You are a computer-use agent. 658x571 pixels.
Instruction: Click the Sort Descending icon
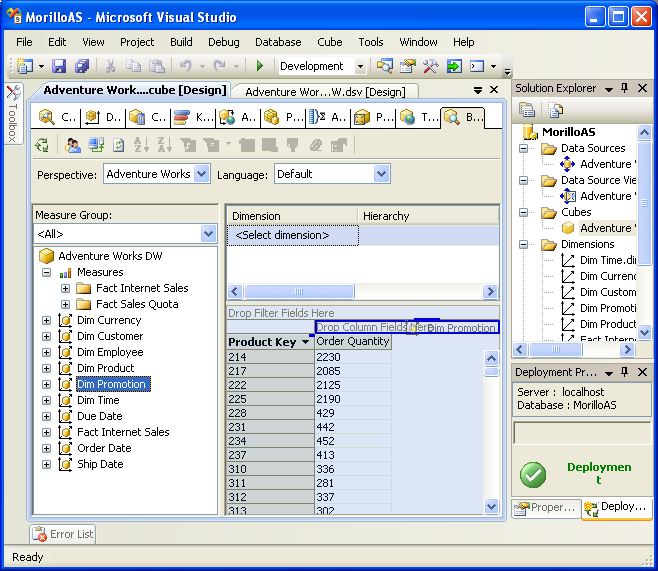click(x=164, y=145)
